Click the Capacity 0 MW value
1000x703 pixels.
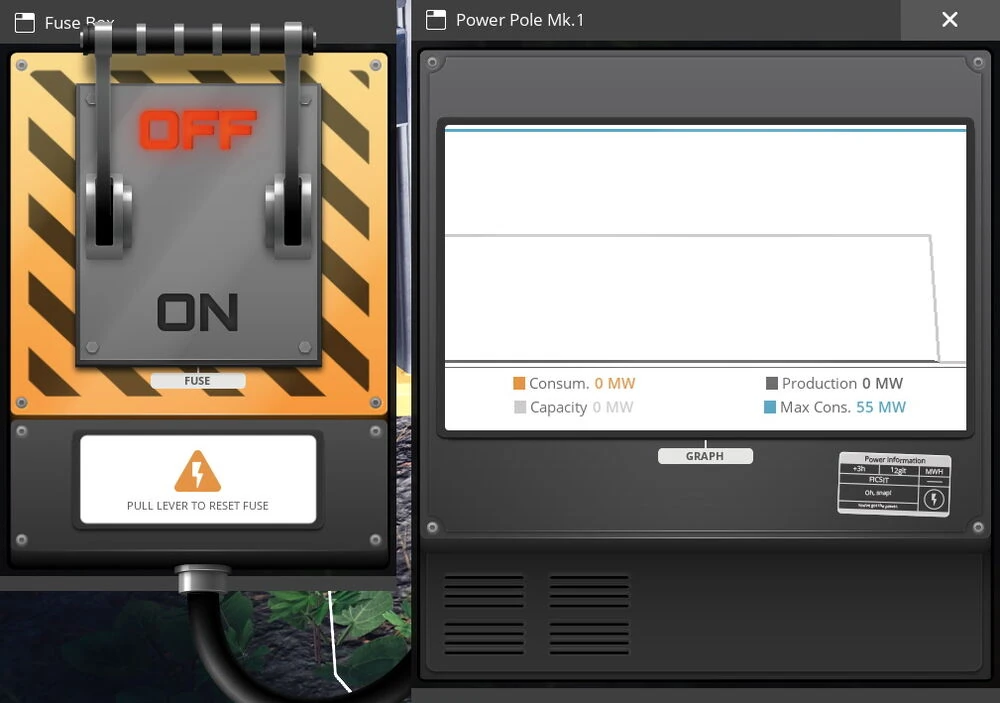point(613,407)
